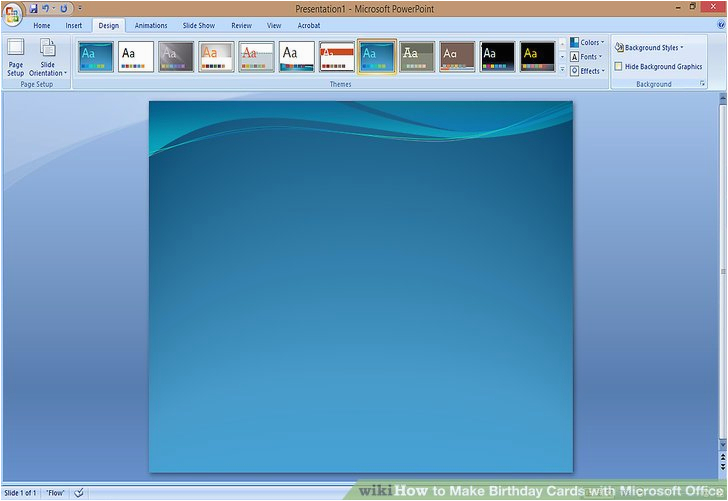
Task: Switch to the Insert tab
Action: (74, 26)
